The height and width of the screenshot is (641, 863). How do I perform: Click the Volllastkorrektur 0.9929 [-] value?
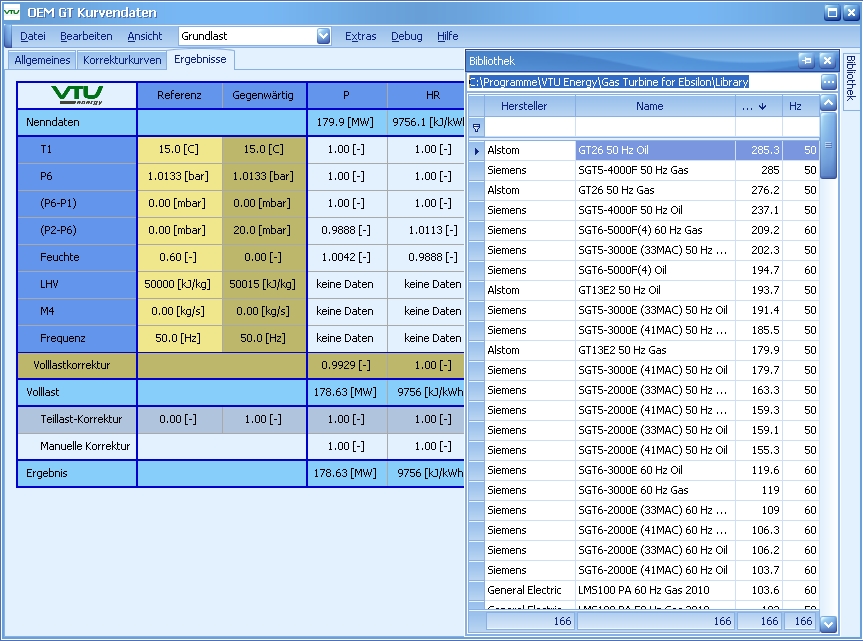click(347, 365)
